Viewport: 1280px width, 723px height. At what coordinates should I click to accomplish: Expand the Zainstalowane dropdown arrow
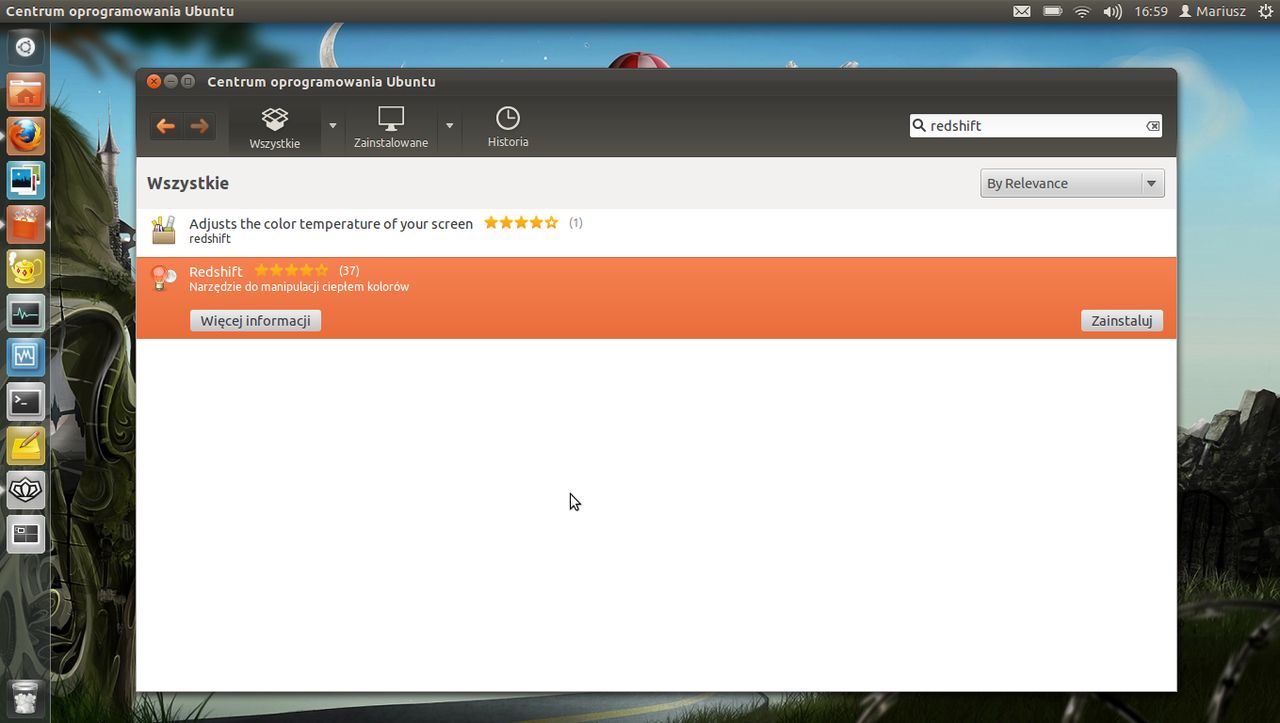pyautogui.click(x=449, y=126)
